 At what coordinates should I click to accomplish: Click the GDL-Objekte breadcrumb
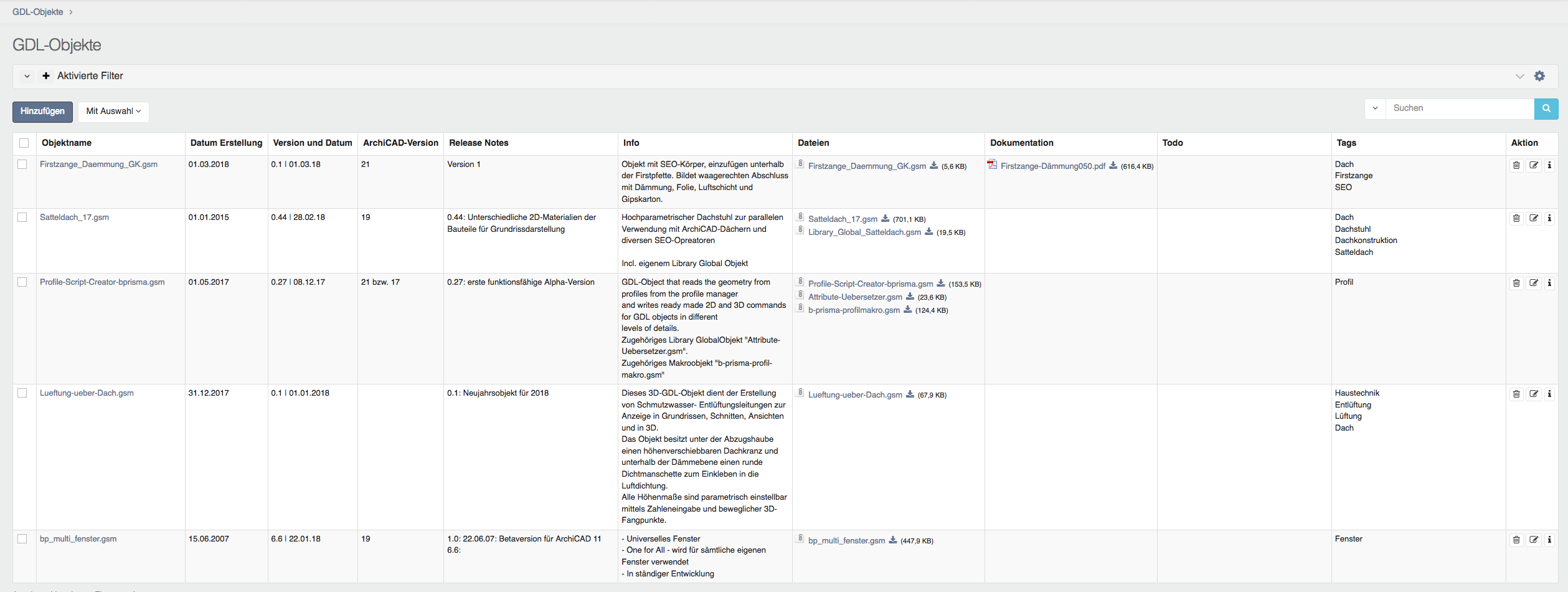click(38, 12)
